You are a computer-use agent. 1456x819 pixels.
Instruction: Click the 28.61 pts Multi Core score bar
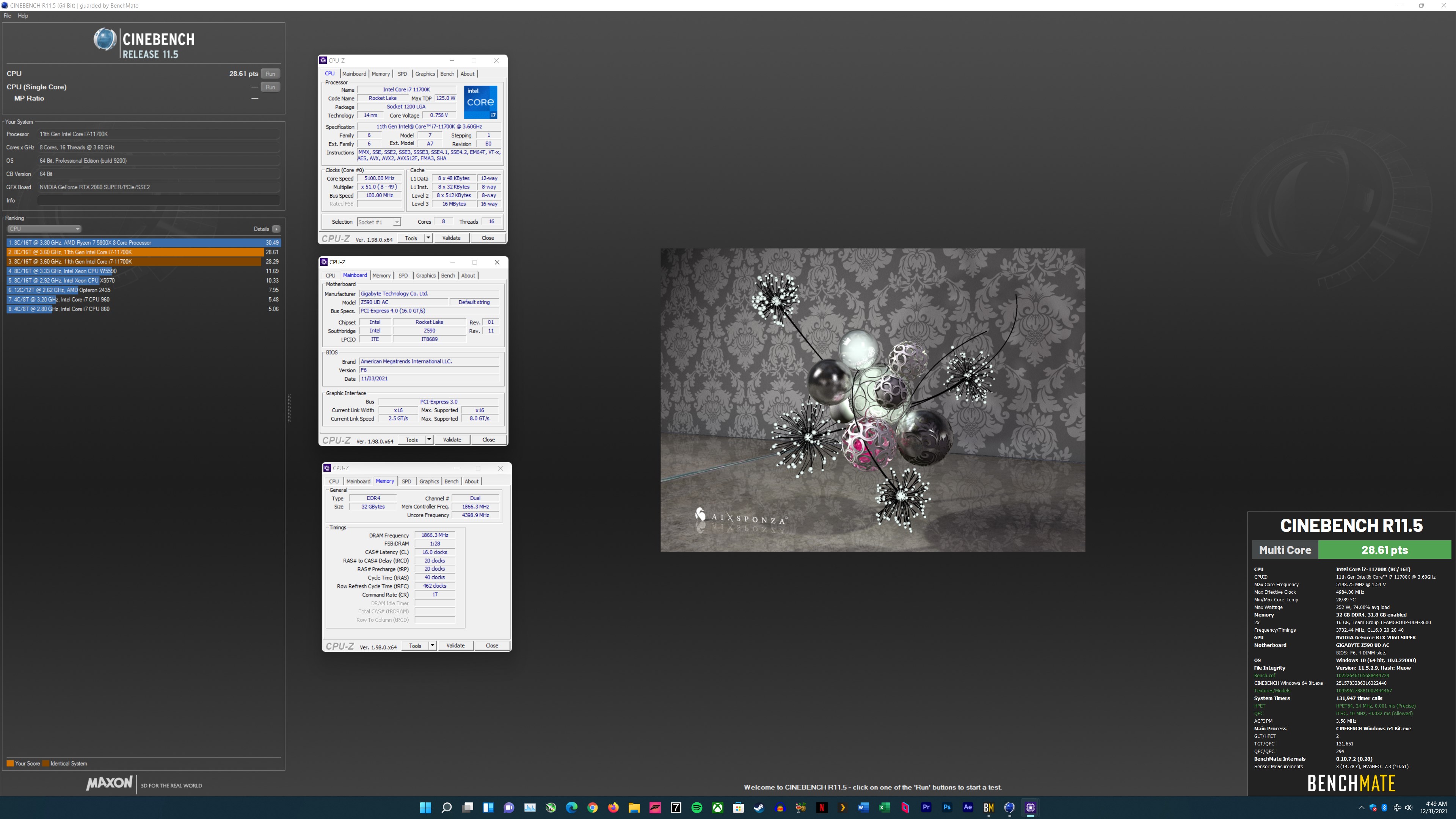tap(1384, 550)
